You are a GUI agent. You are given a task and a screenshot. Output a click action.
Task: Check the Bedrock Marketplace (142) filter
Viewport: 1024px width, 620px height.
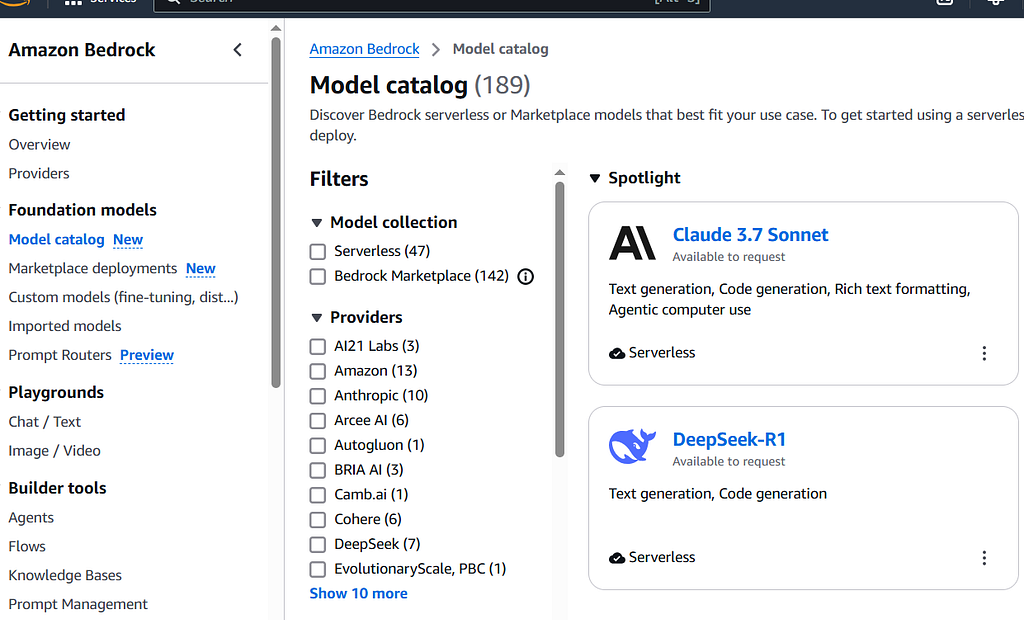click(318, 276)
